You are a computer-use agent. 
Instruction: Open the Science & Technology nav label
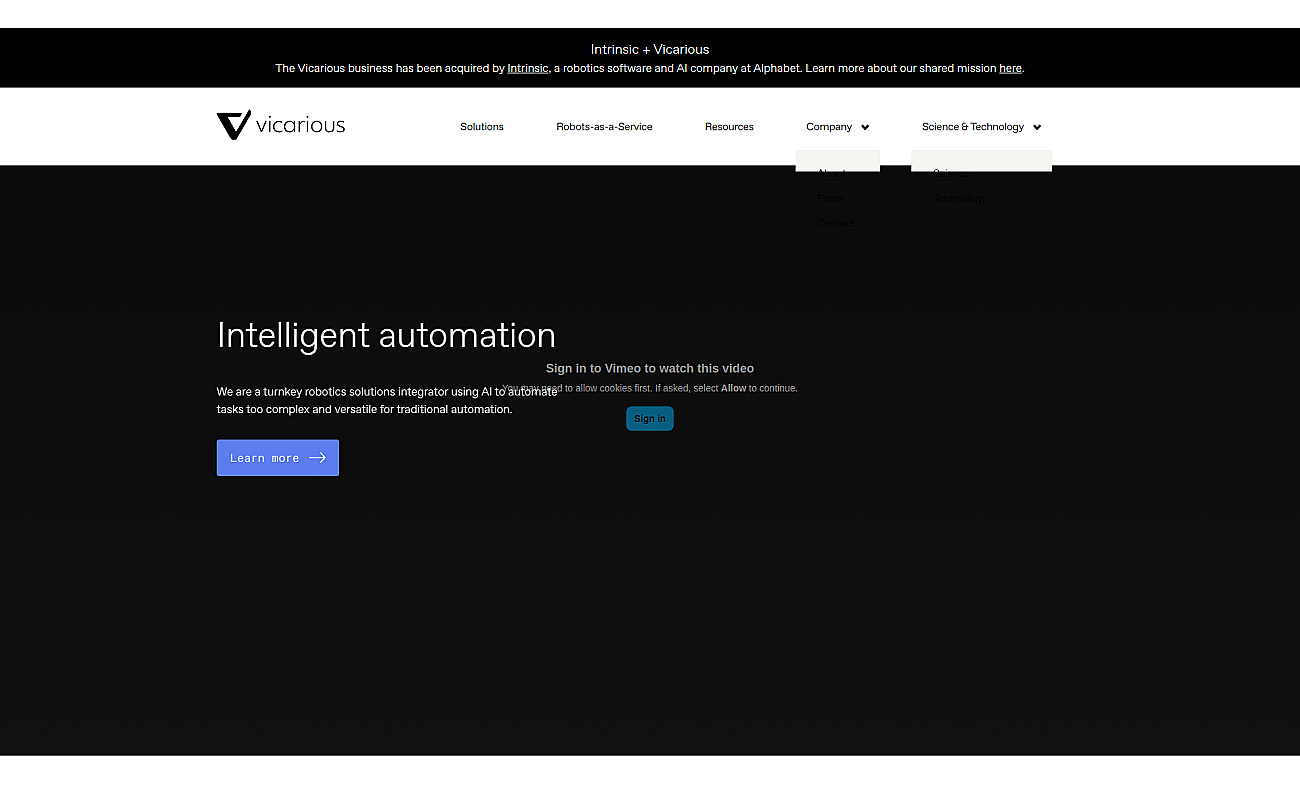click(x=973, y=127)
